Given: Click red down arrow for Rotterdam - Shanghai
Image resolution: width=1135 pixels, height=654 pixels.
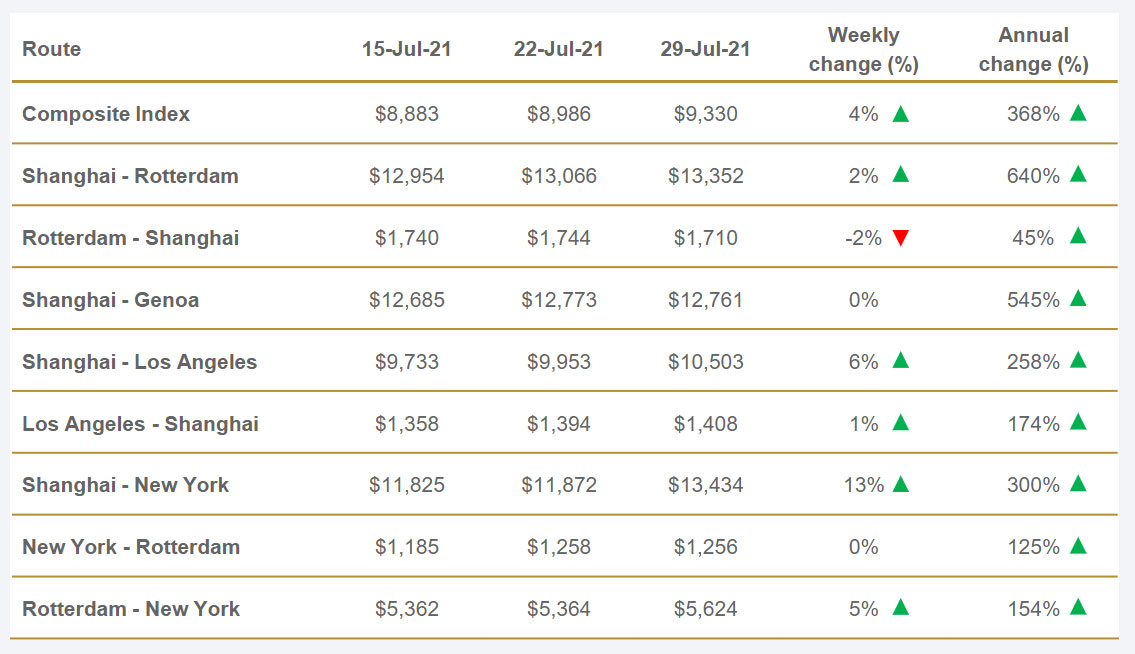Looking at the screenshot, I should point(901,238).
